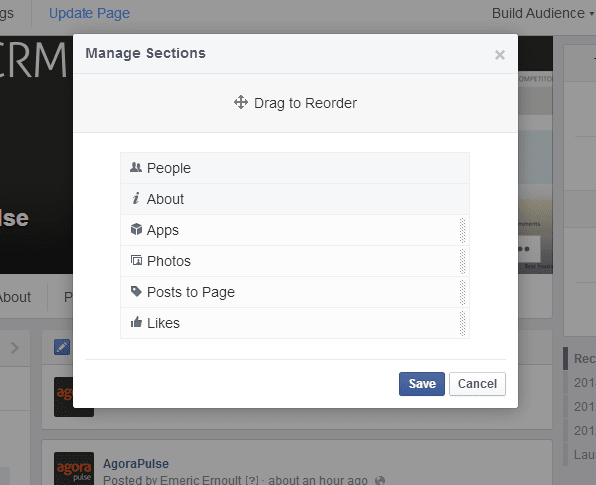
Task: Click the Drag to Reorder move icon
Action: point(241,102)
